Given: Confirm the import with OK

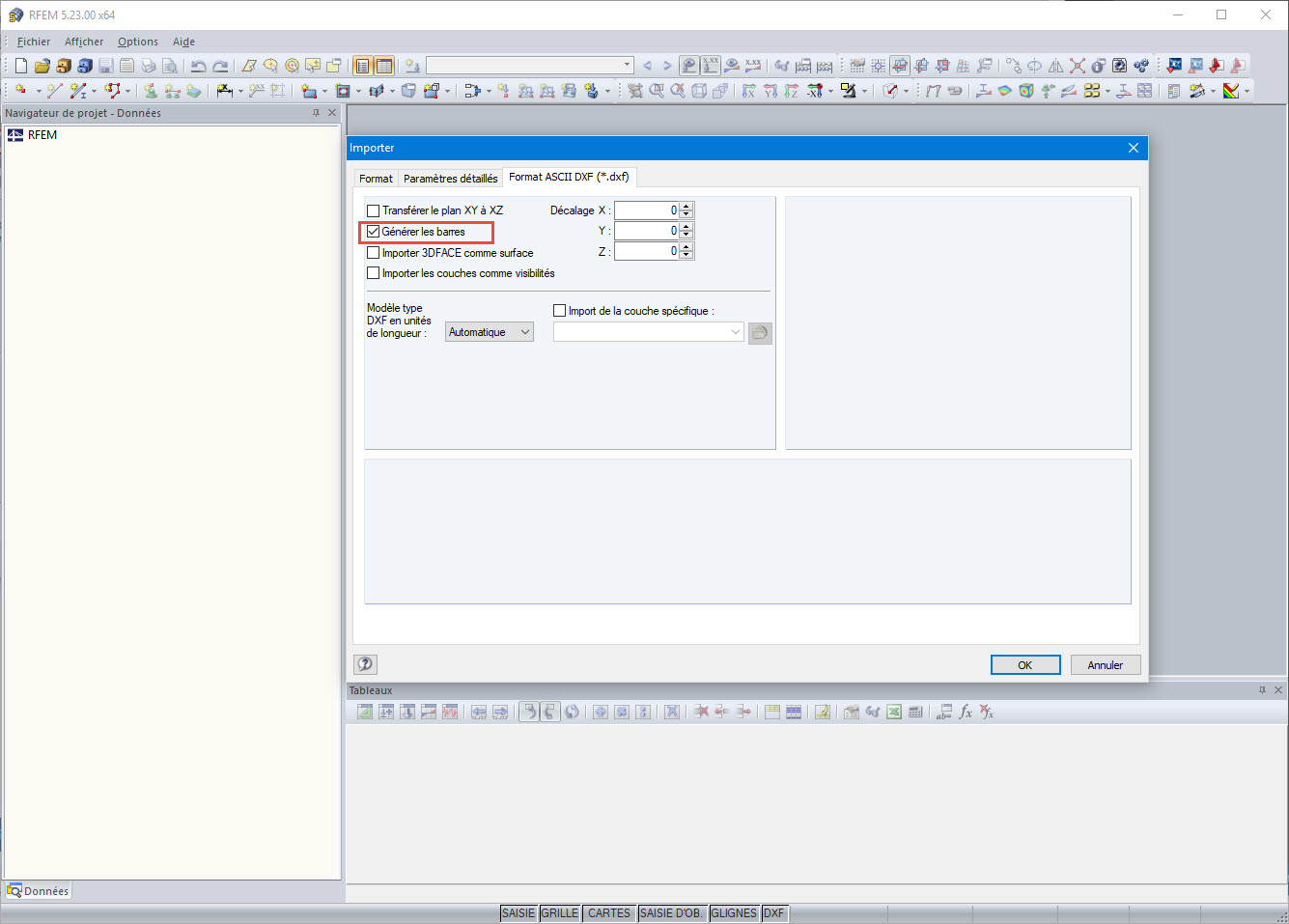Looking at the screenshot, I should point(1025,665).
